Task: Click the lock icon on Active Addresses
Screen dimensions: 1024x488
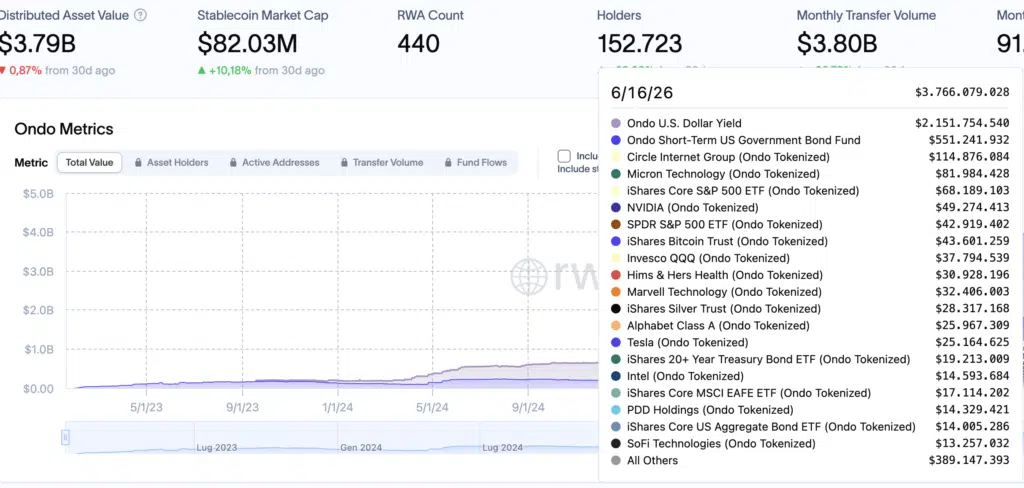Action: point(233,163)
